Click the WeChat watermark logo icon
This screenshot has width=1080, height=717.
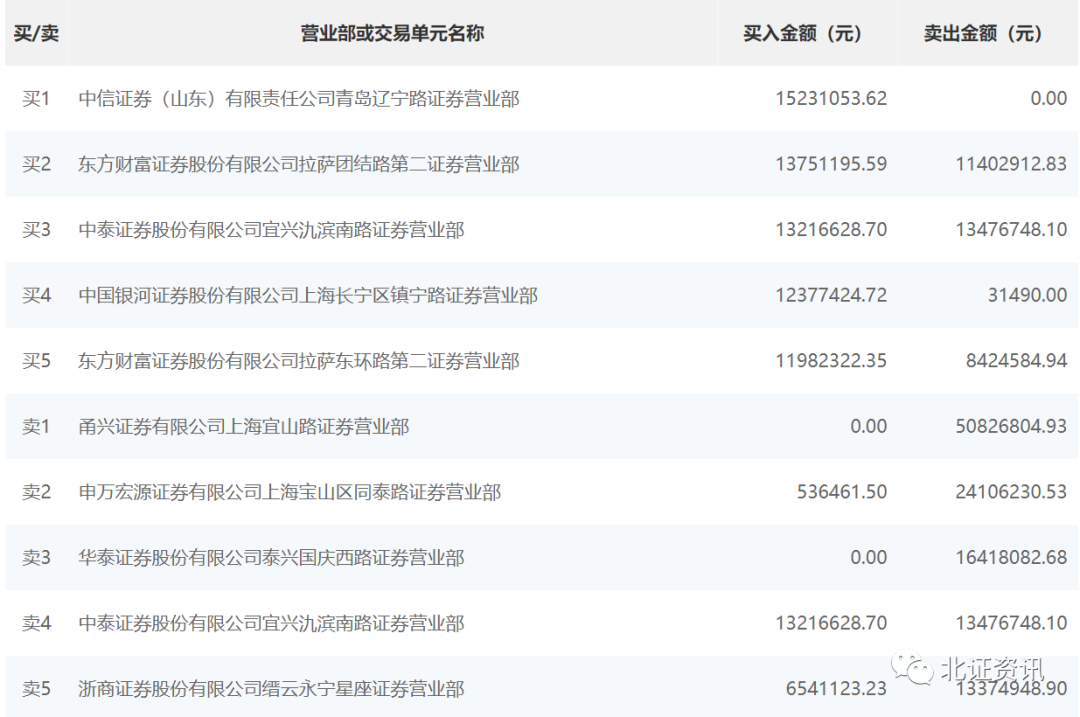pos(911,667)
